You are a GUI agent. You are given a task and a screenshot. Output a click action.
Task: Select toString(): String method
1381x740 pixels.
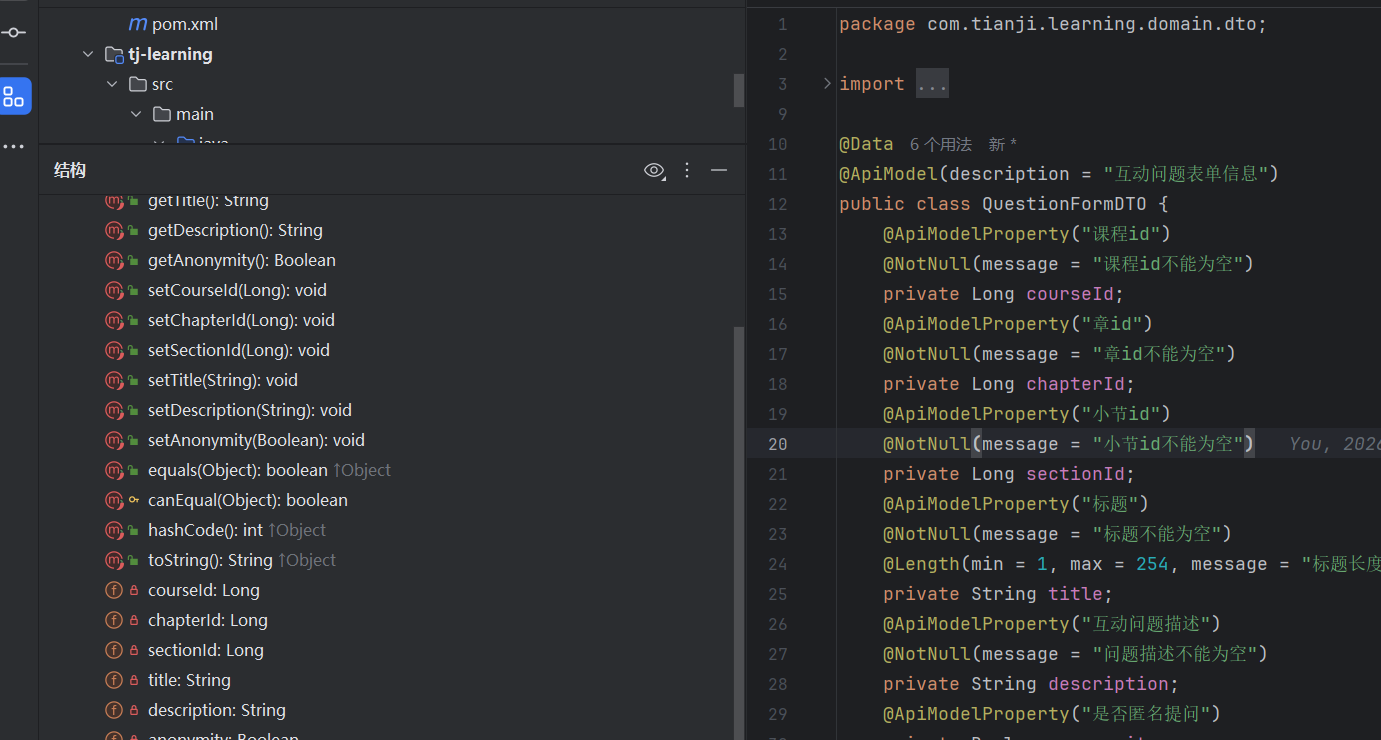pos(210,560)
